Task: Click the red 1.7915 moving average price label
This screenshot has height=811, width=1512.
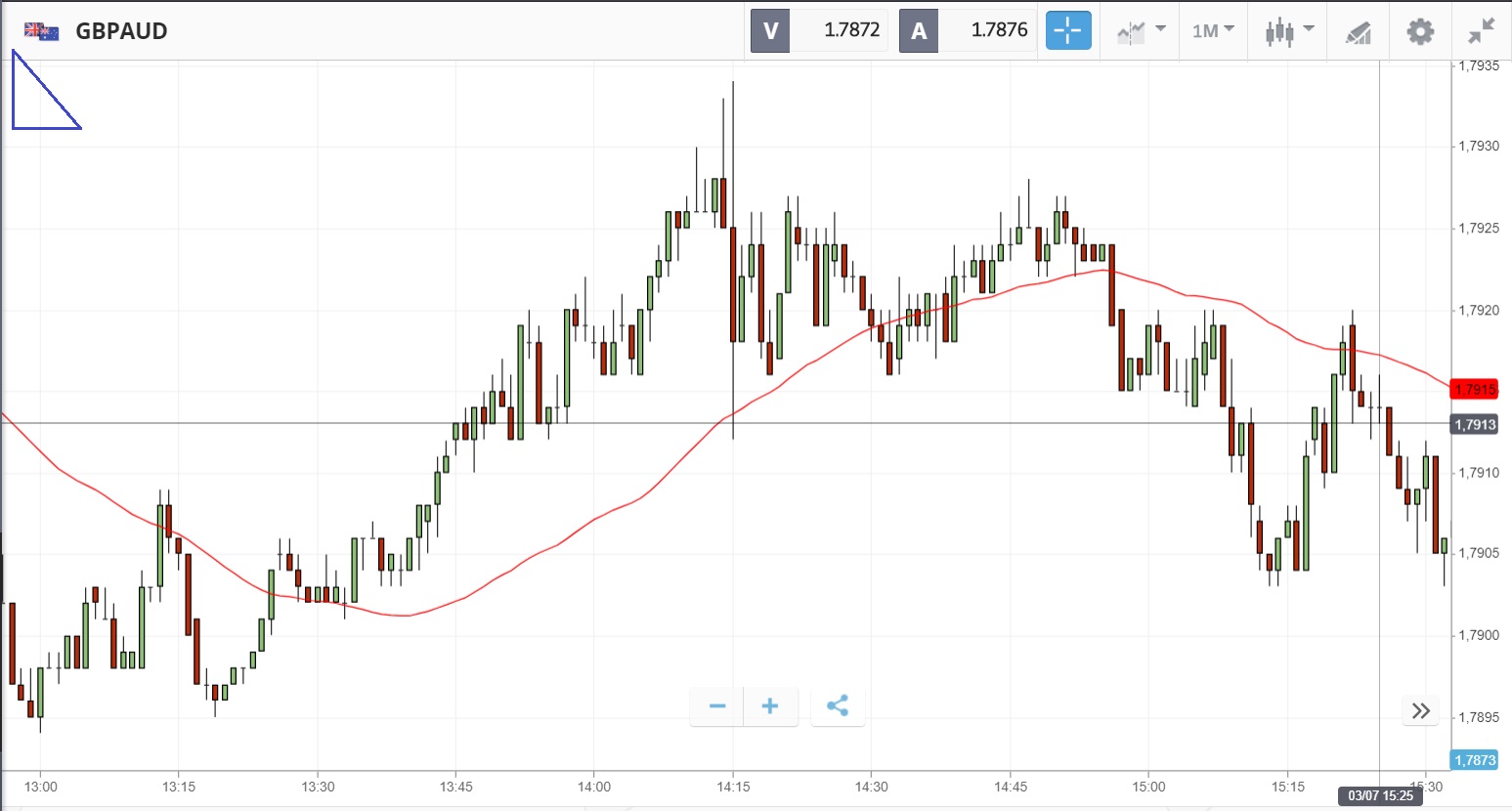Action: pyautogui.click(x=1474, y=390)
